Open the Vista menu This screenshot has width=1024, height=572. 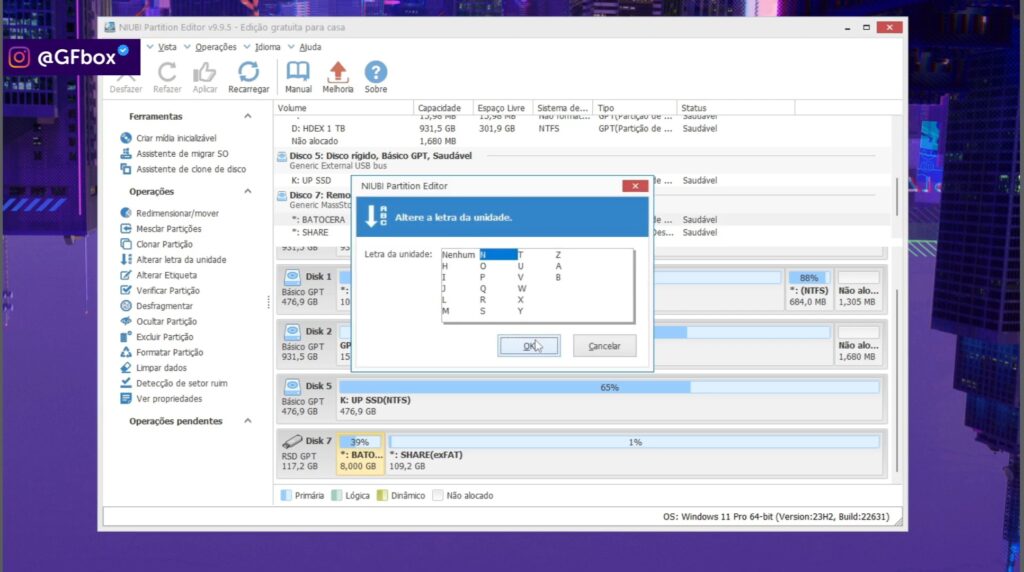(167, 47)
